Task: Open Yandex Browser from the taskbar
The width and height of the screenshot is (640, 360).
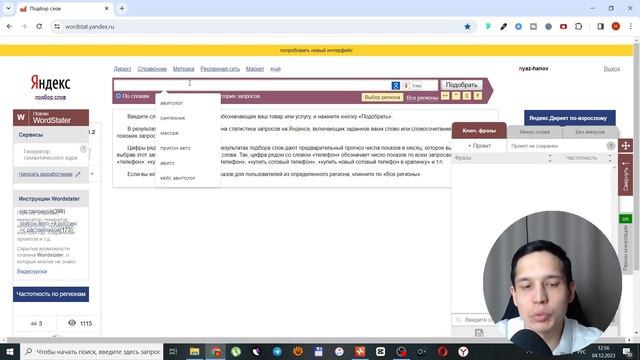Action: (x=463, y=351)
